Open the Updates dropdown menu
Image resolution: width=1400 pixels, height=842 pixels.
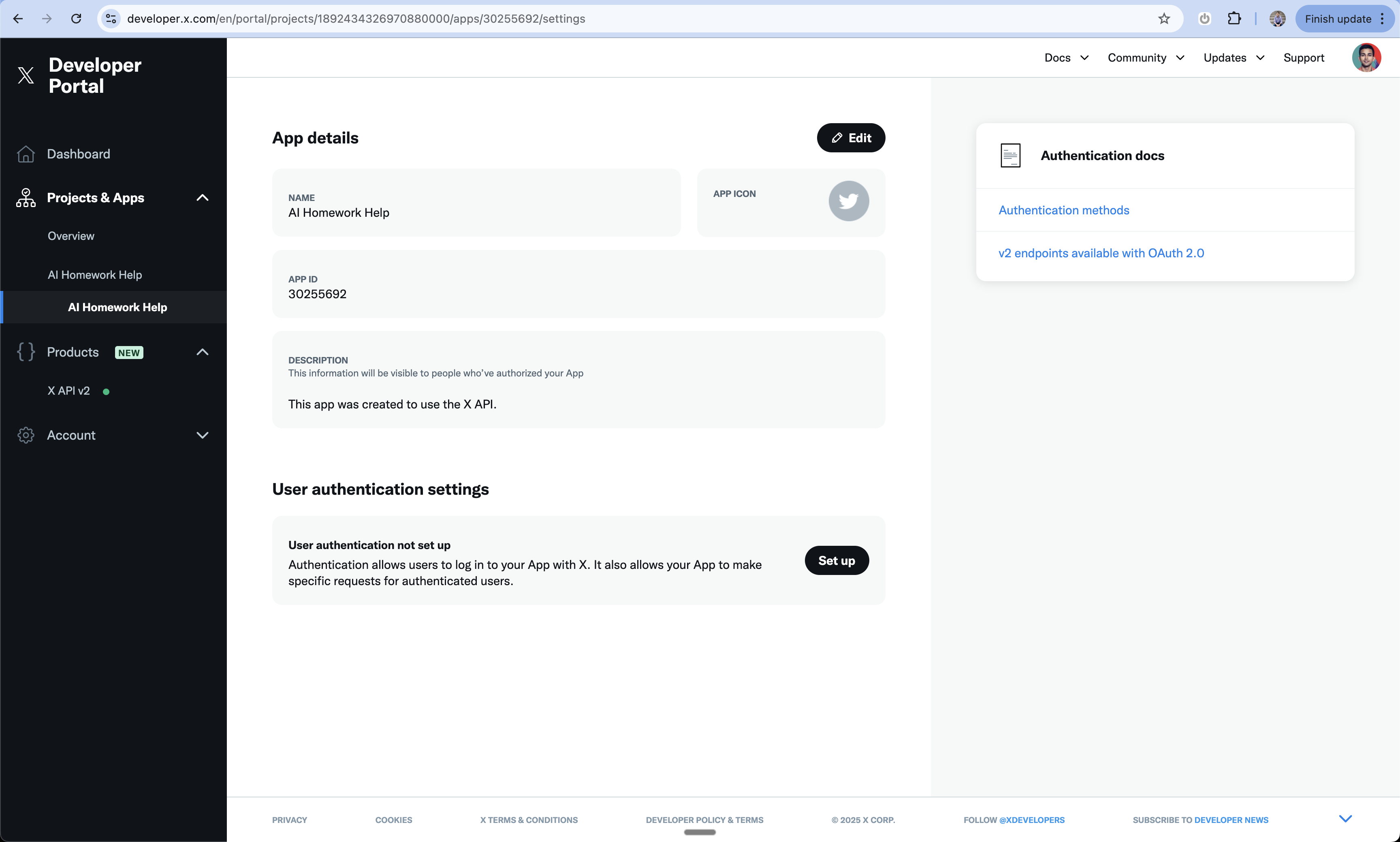click(1233, 58)
